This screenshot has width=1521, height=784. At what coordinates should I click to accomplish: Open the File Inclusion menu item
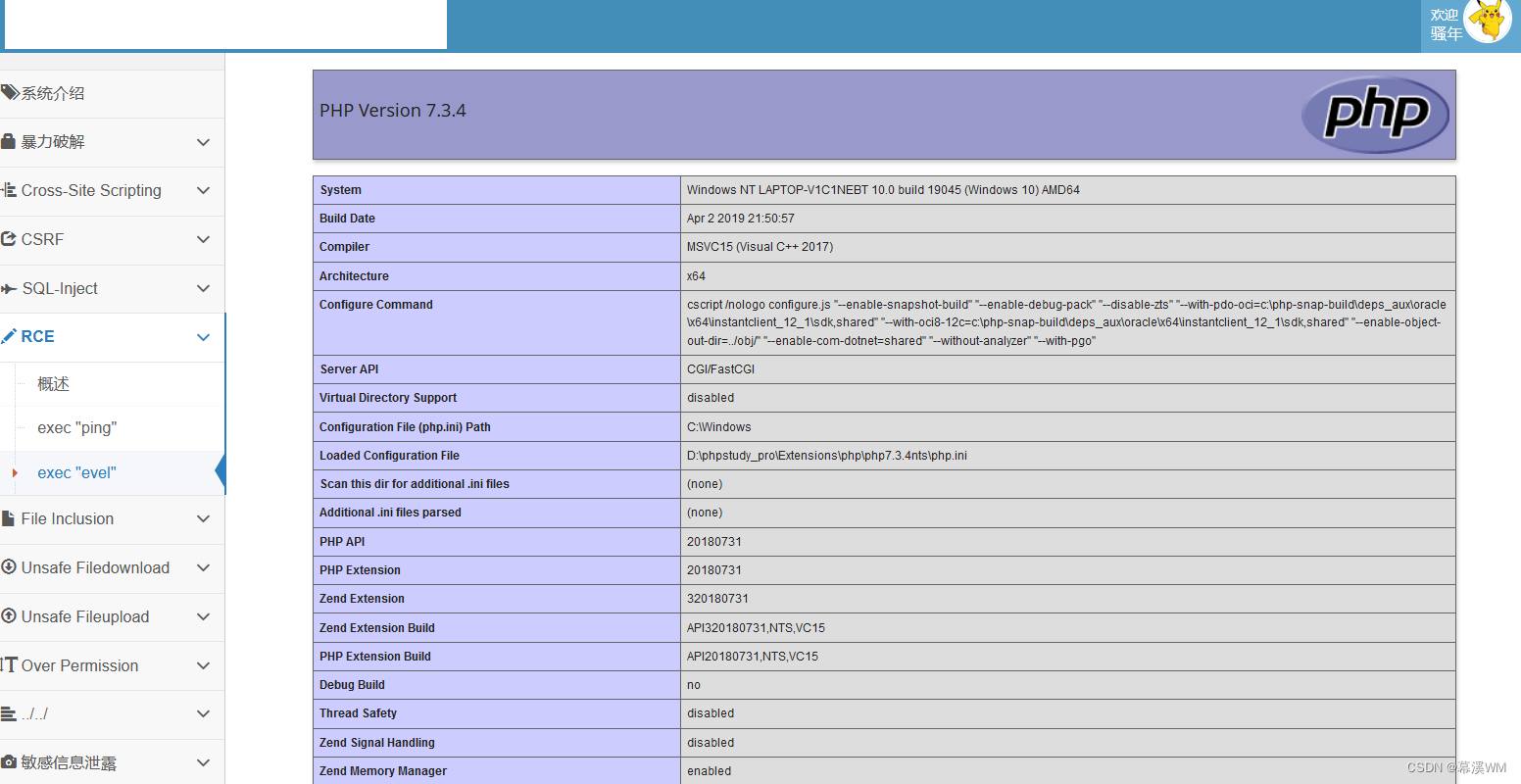tap(112, 518)
